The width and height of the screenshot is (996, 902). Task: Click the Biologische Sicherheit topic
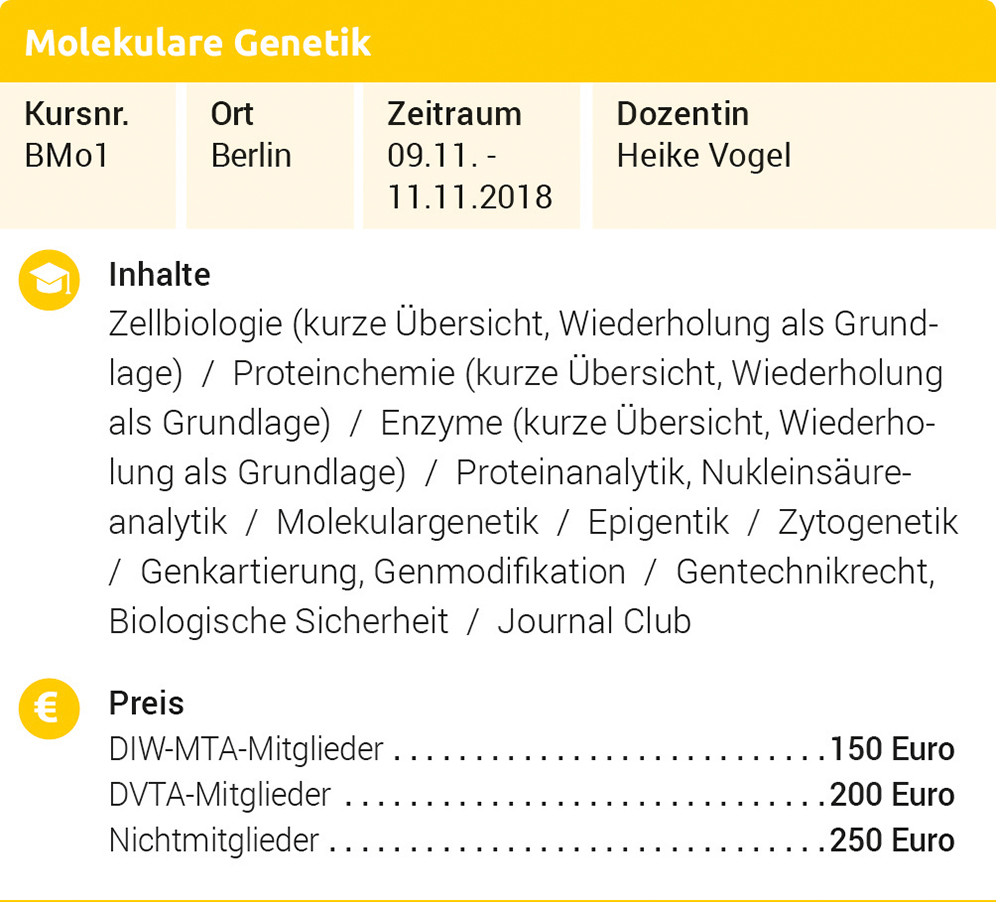pyautogui.click(x=278, y=621)
